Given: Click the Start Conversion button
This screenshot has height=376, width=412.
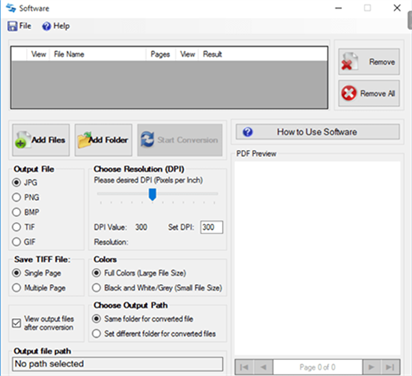Looking at the screenshot, I should pyautogui.click(x=180, y=140).
